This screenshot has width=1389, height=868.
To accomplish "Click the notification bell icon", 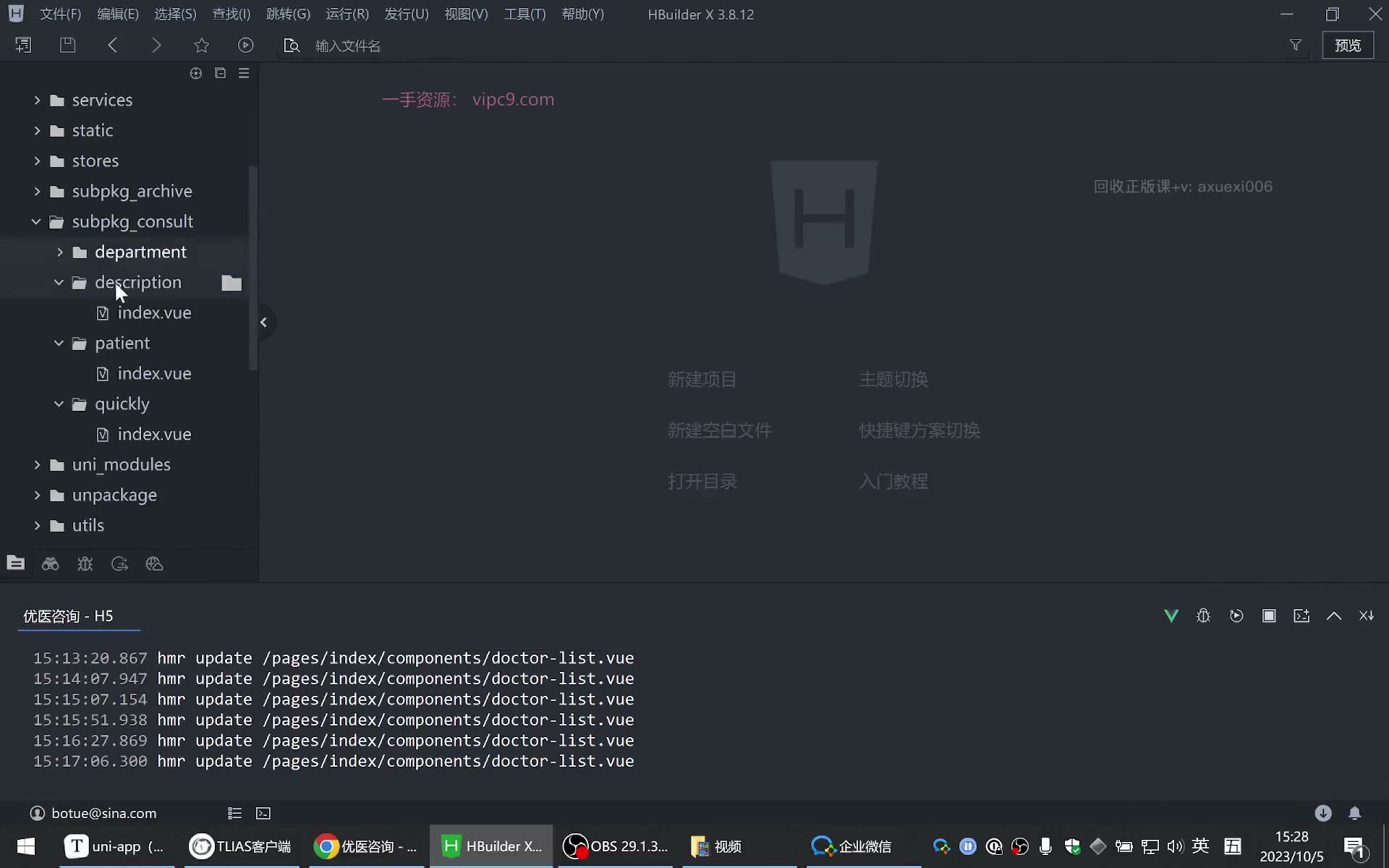I will pos(1355,813).
